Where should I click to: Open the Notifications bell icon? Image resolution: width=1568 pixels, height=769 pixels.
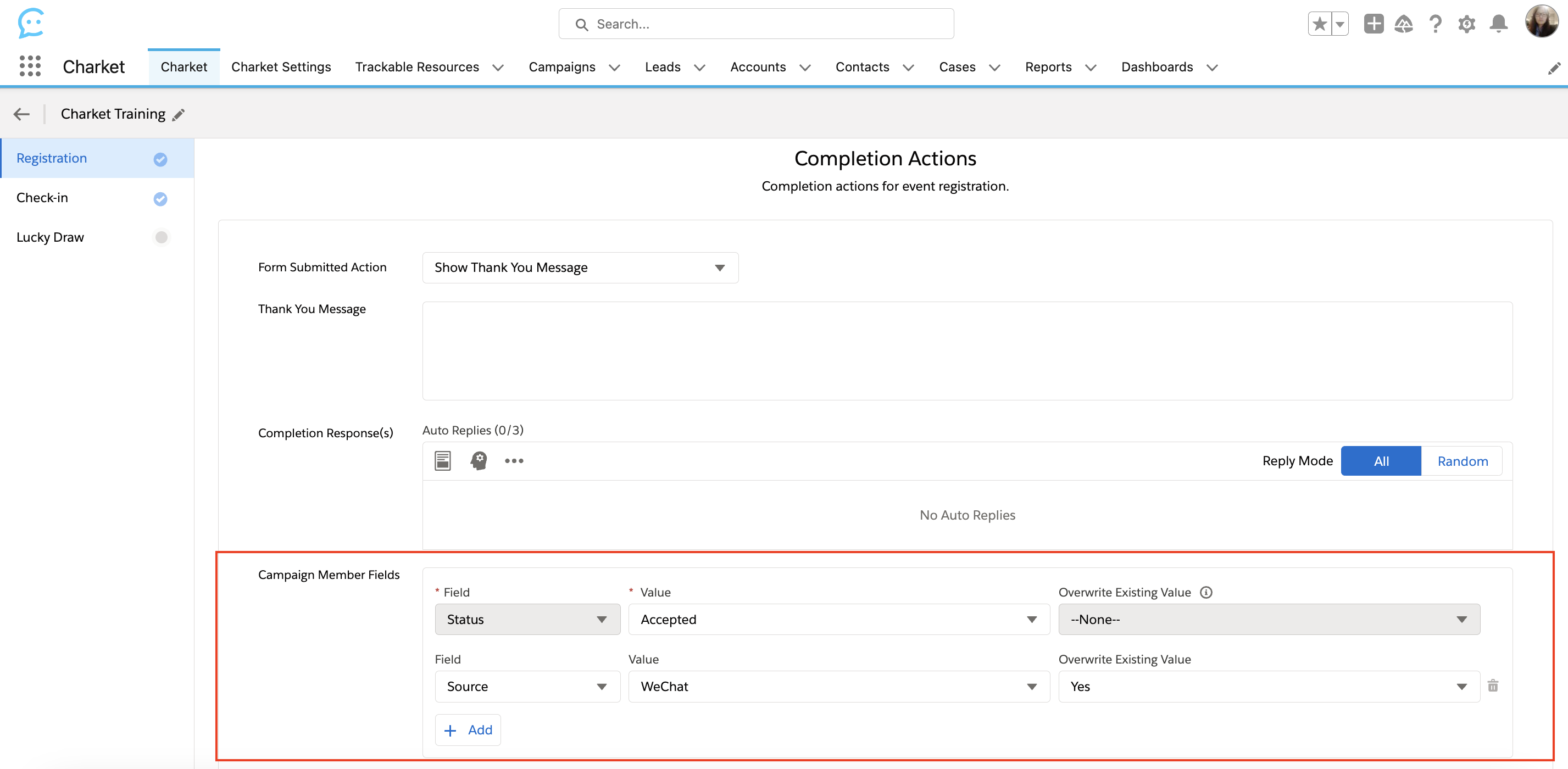point(1499,24)
